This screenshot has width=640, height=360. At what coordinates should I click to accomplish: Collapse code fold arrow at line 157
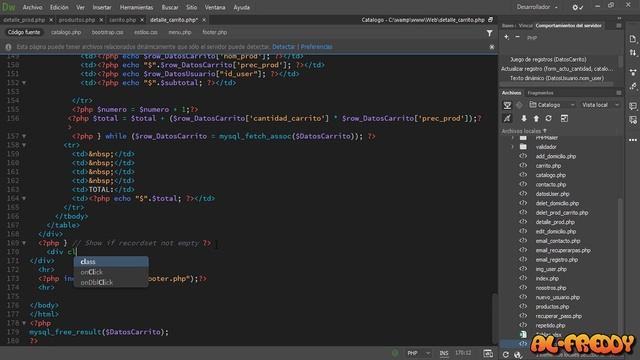(x=24, y=136)
